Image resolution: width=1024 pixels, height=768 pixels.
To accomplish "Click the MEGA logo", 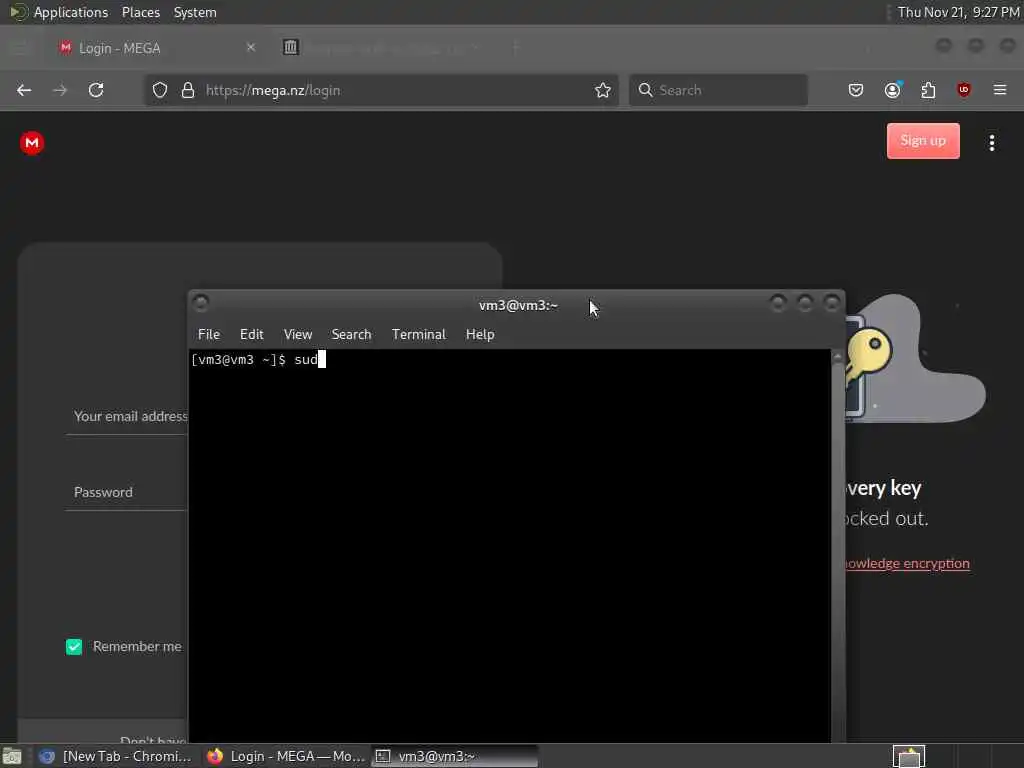I will (31, 142).
